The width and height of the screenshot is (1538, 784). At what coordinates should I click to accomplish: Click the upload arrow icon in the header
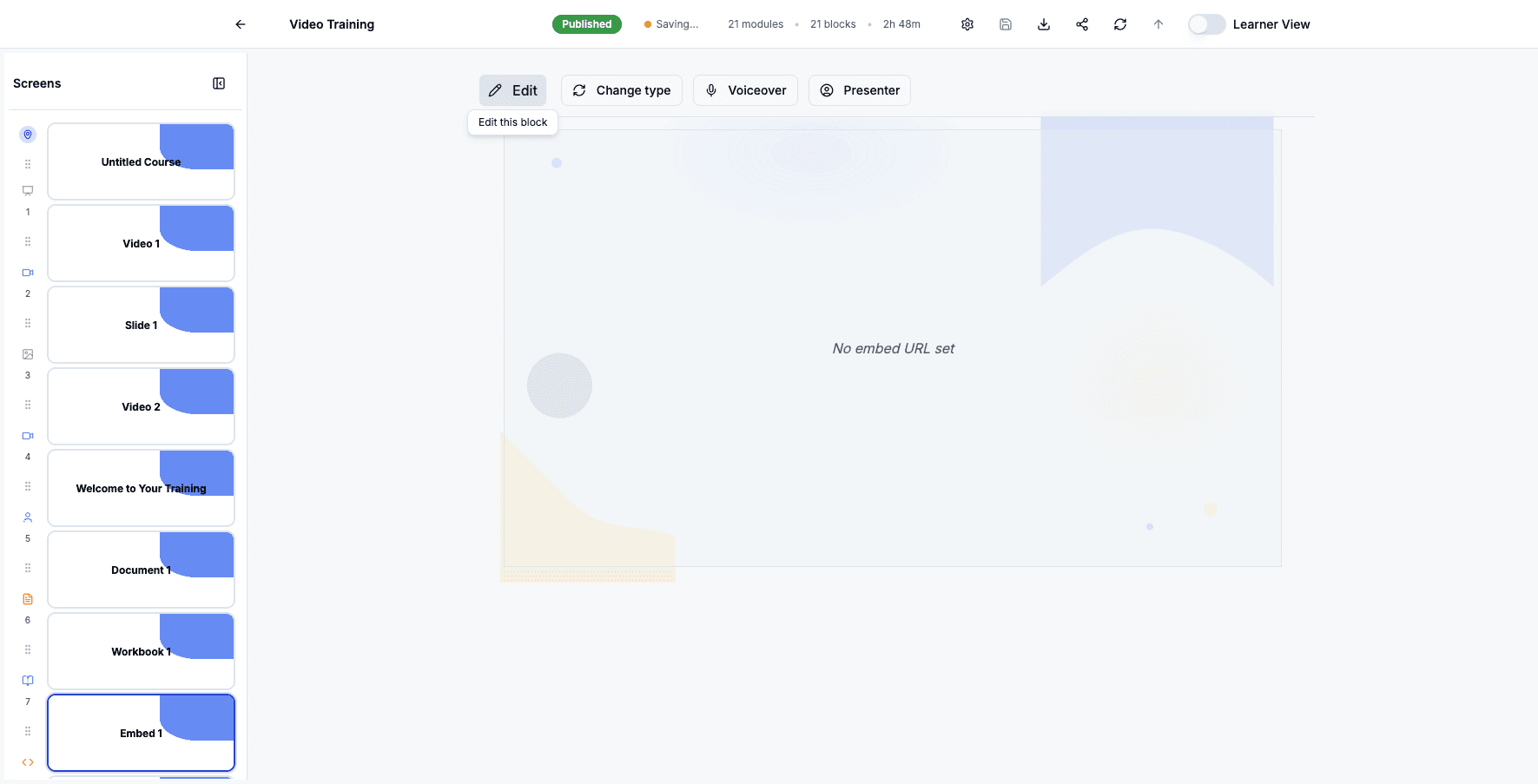point(1158,23)
